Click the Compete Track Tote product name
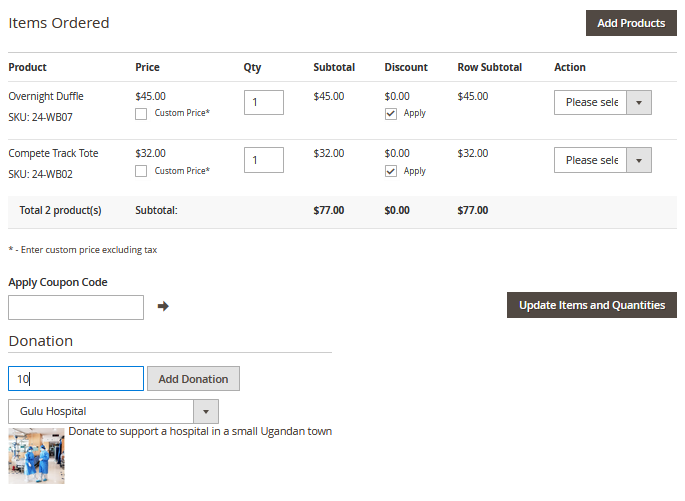This screenshot has width=685, height=501. click(x=53, y=153)
